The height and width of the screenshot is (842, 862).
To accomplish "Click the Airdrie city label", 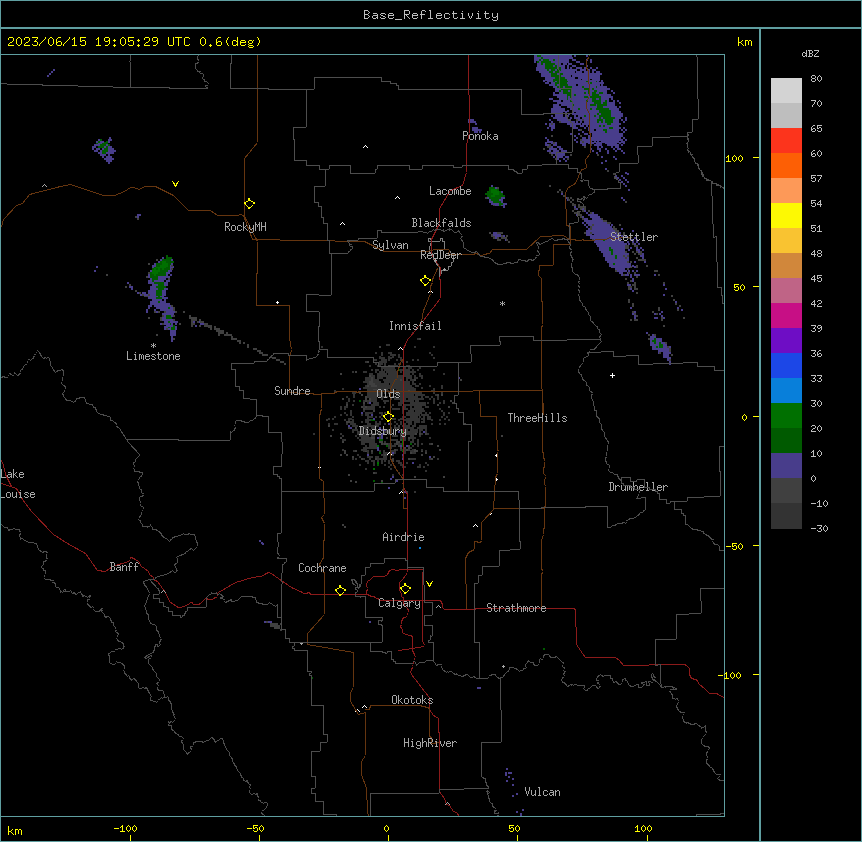I will click(403, 537).
